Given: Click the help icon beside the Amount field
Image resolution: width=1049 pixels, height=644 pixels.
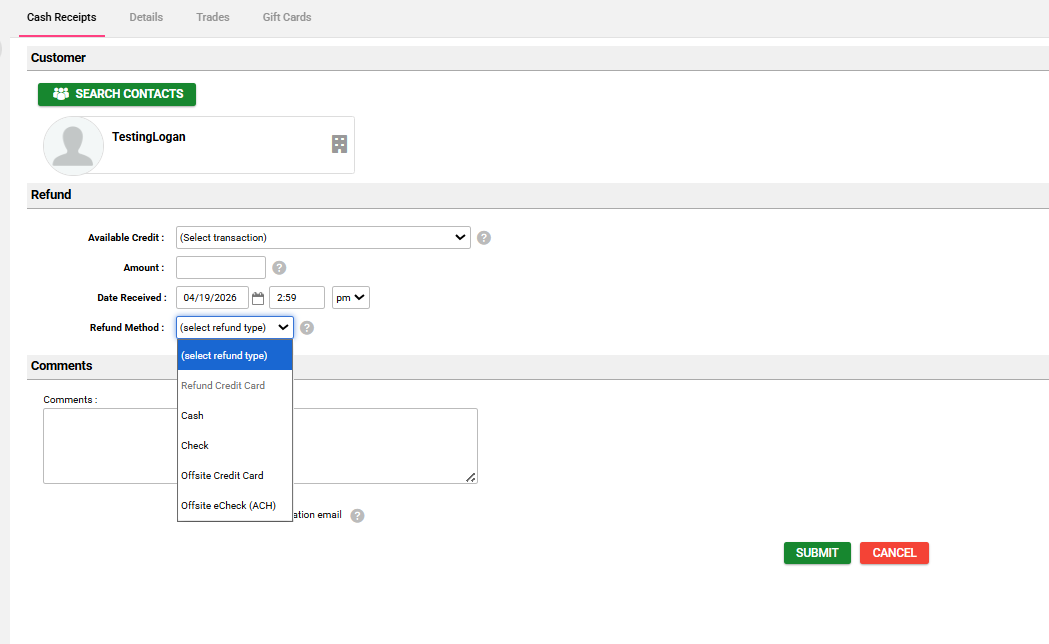Looking at the screenshot, I should [x=280, y=268].
